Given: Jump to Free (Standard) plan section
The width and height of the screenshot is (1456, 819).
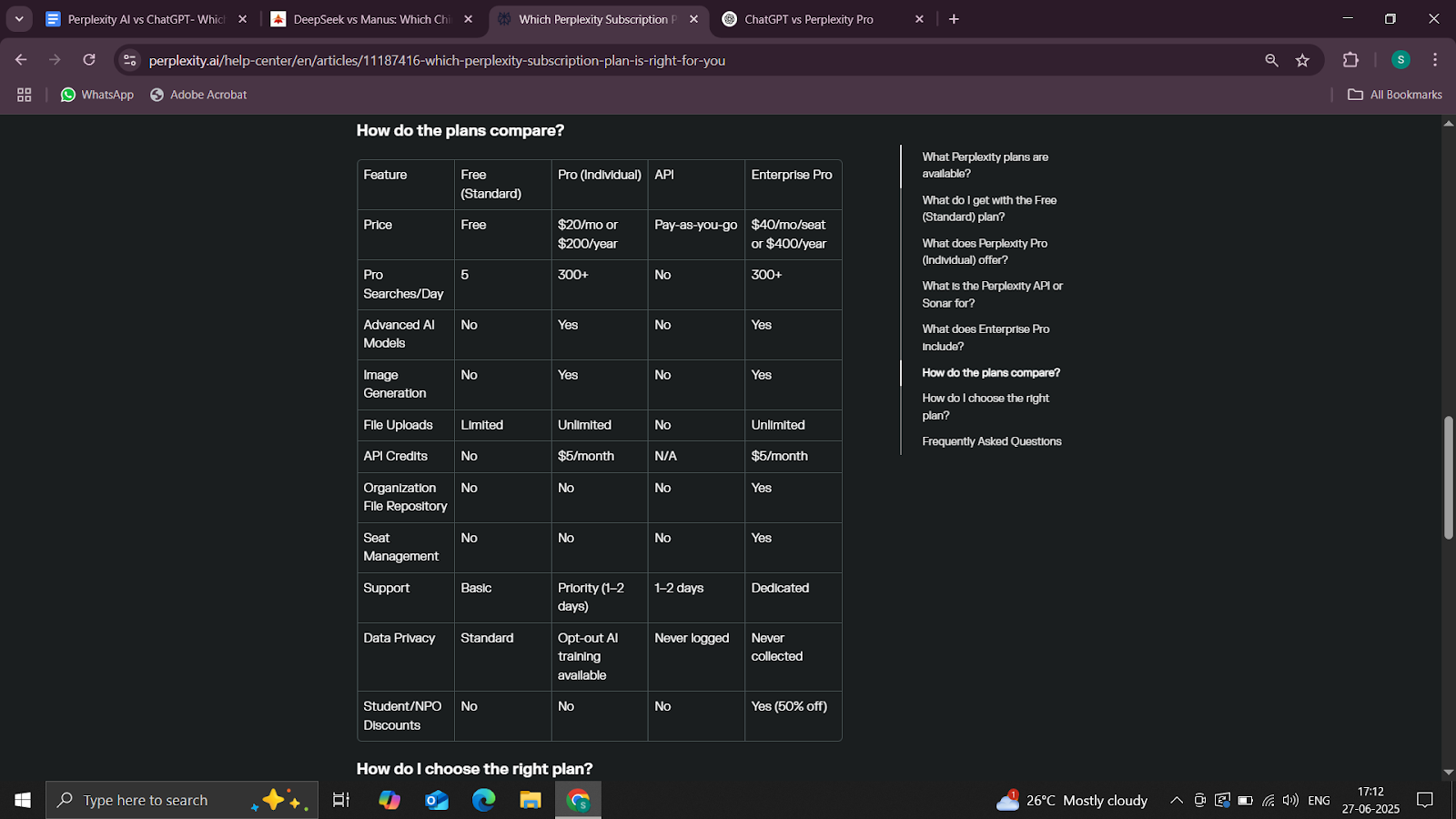Looking at the screenshot, I should point(989,208).
